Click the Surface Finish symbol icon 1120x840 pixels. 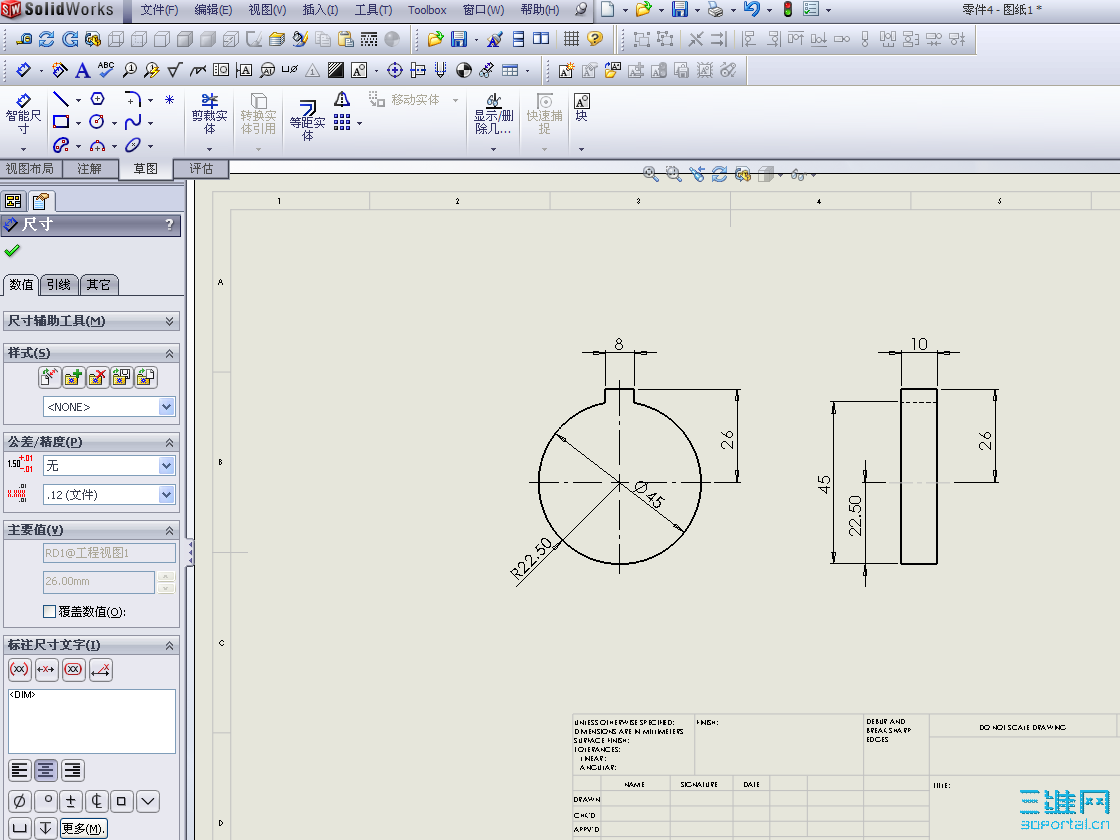(x=174, y=70)
